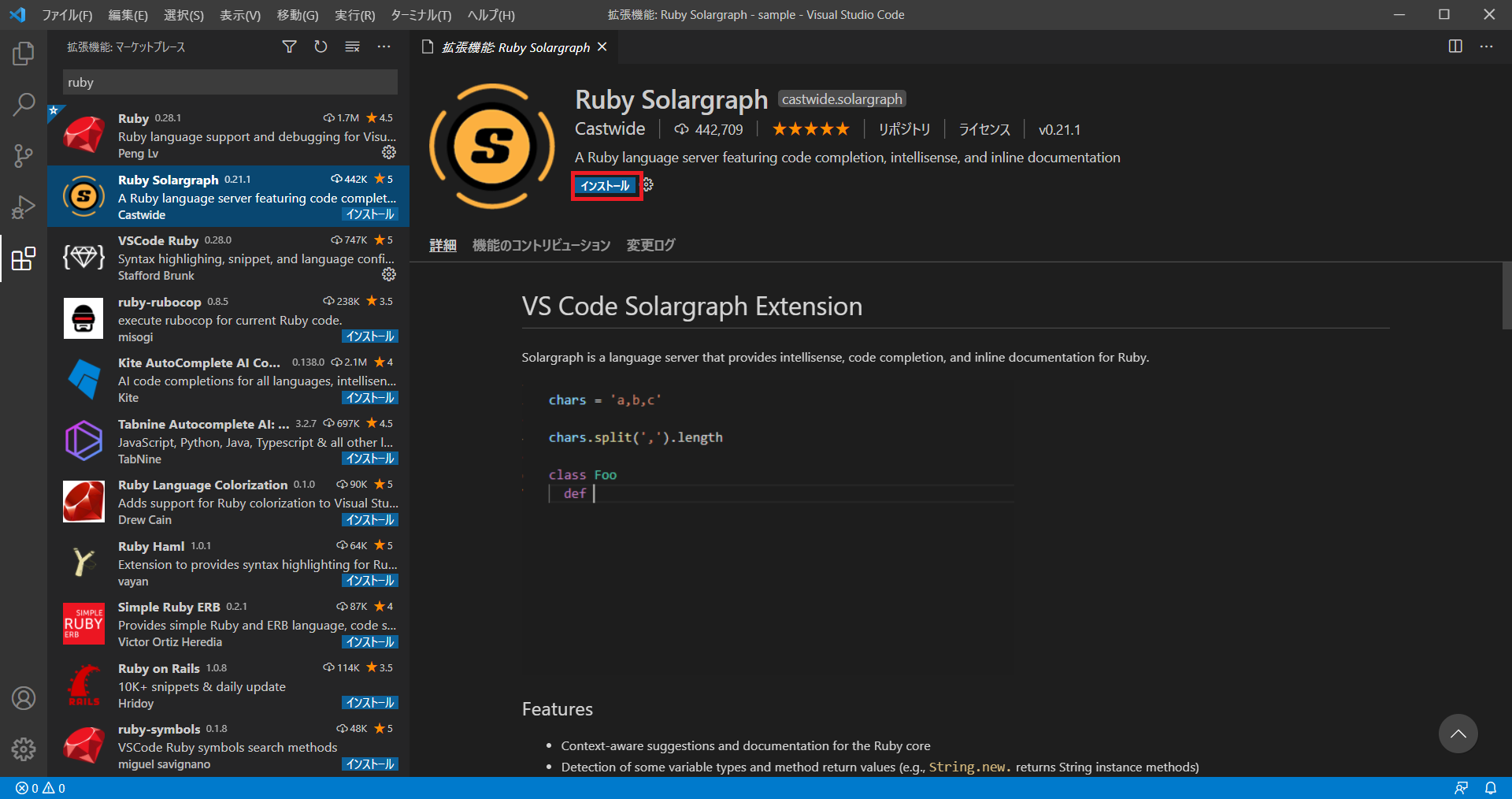This screenshot has height=799, width=1512.
Task: Click the Accounts icon in activity bar
Action: (x=24, y=698)
